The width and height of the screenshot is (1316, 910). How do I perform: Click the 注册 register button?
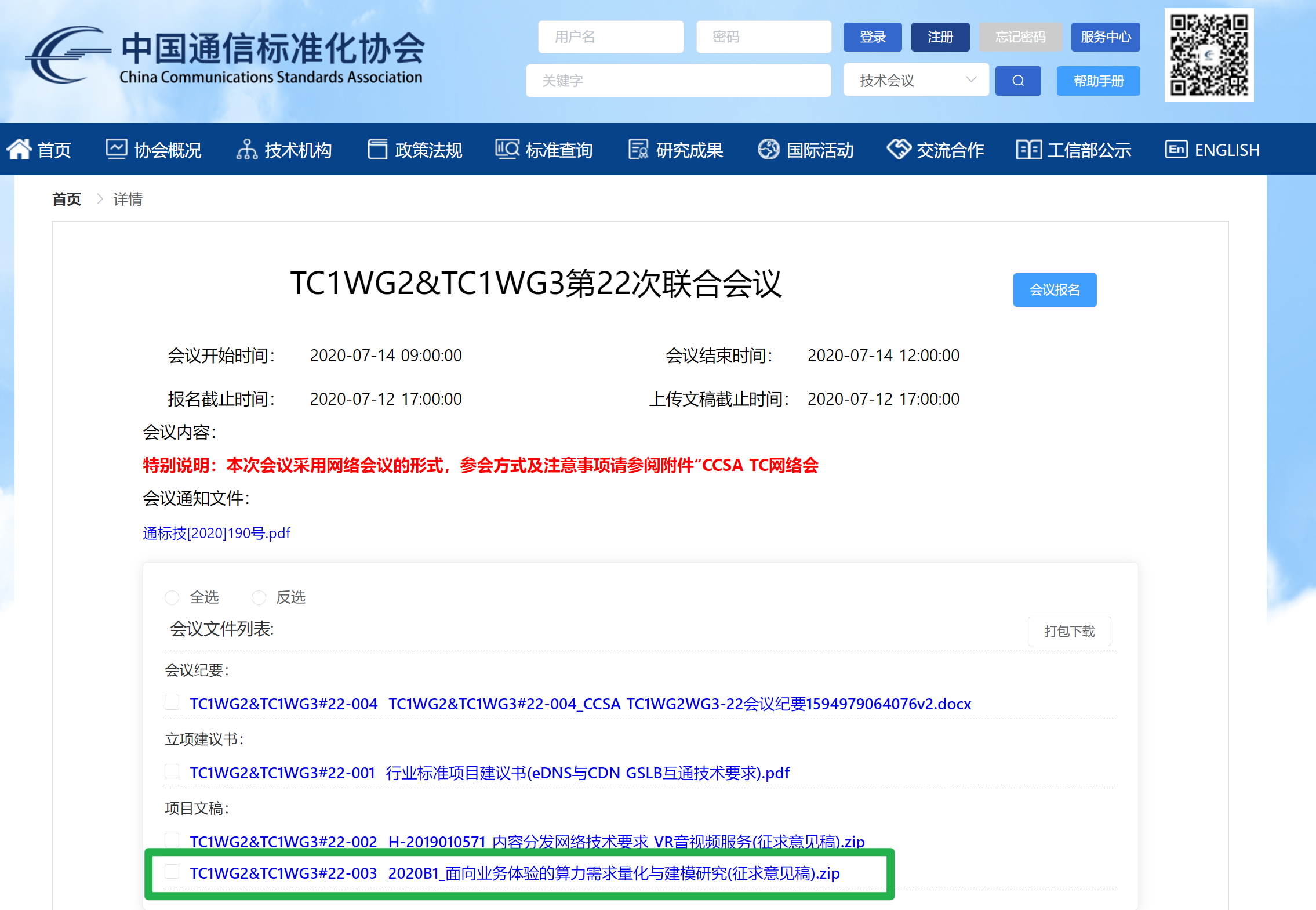940,37
